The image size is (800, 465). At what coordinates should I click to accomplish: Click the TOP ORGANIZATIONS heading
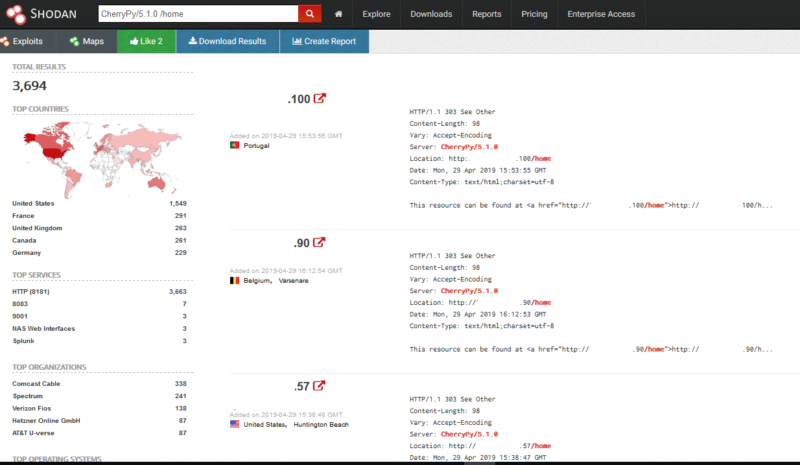tap(49, 367)
